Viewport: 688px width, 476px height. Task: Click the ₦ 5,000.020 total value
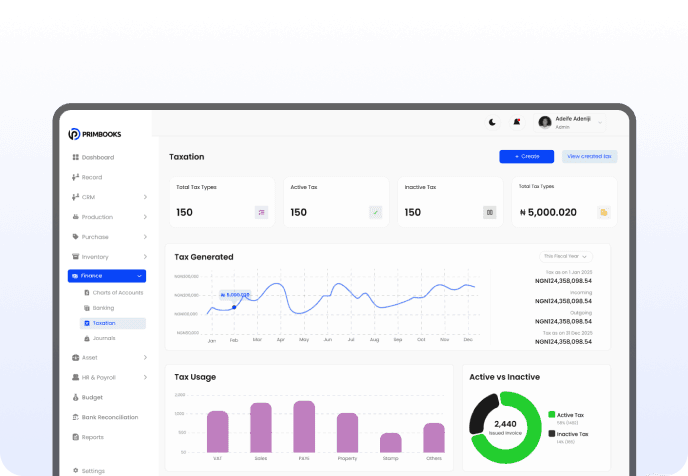[548, 212]
